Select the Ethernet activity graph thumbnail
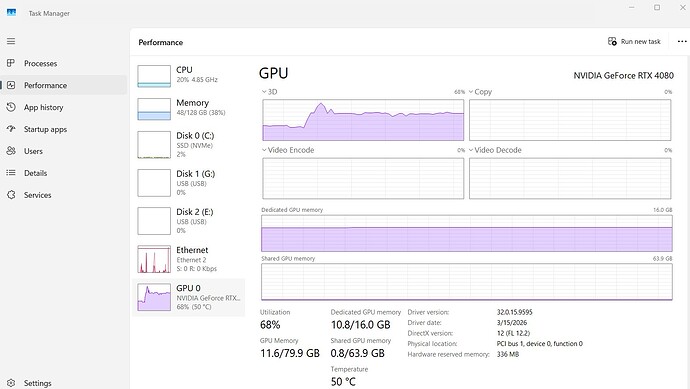The height and width of the screenshot is (389, 690). (x=154, y=259)
